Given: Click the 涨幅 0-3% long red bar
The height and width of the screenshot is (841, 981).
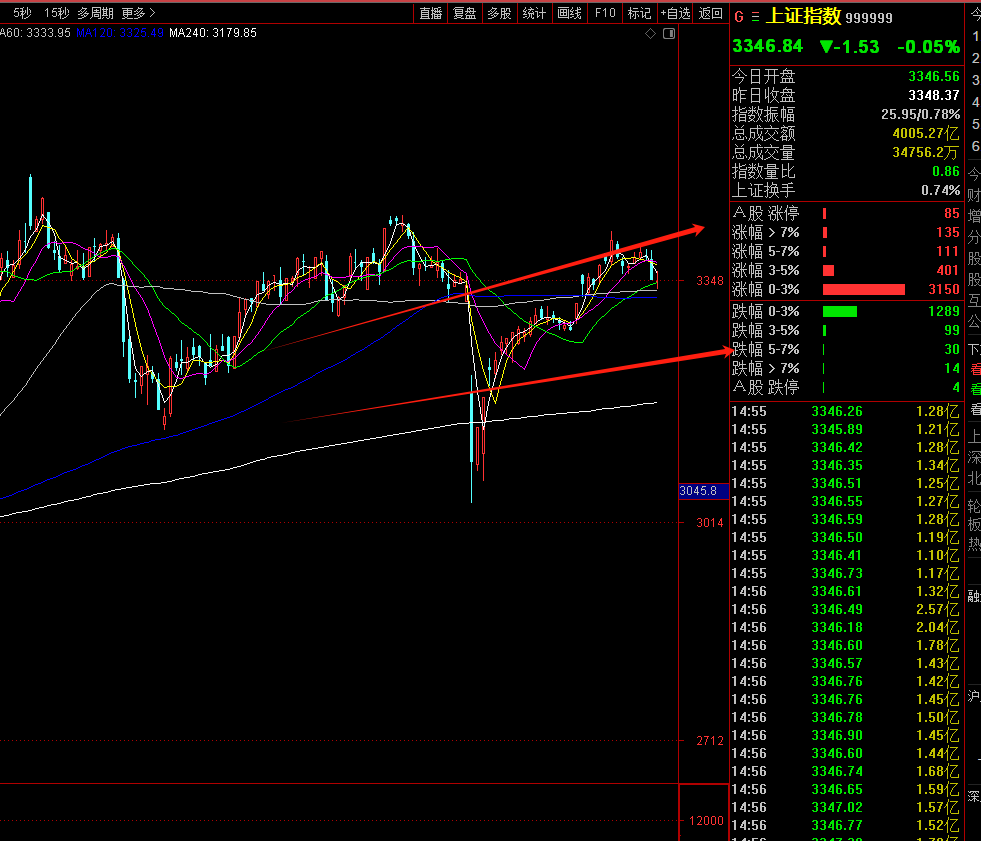Looking at the screenshot, I should point(863,289).
